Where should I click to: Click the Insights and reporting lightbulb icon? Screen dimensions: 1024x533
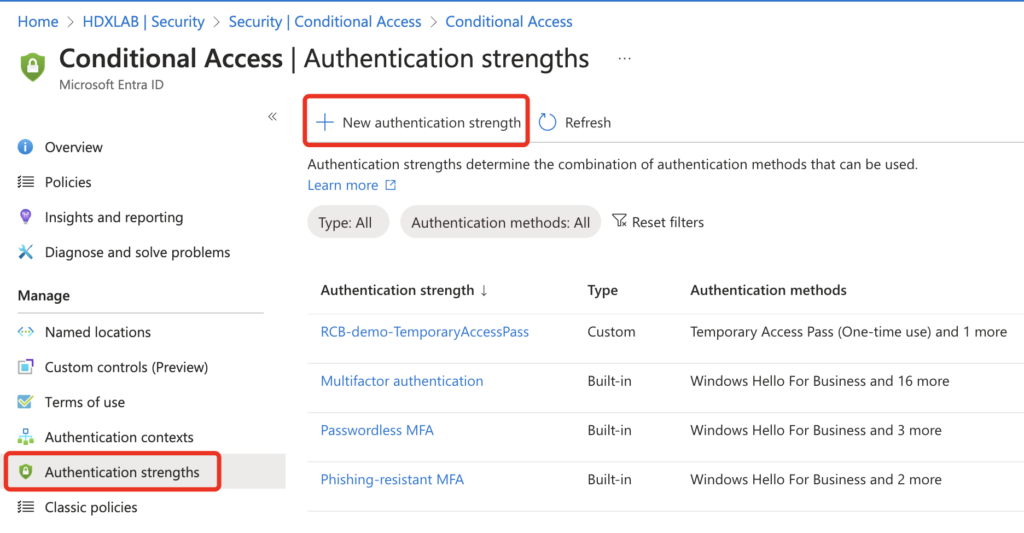point(25,217)
